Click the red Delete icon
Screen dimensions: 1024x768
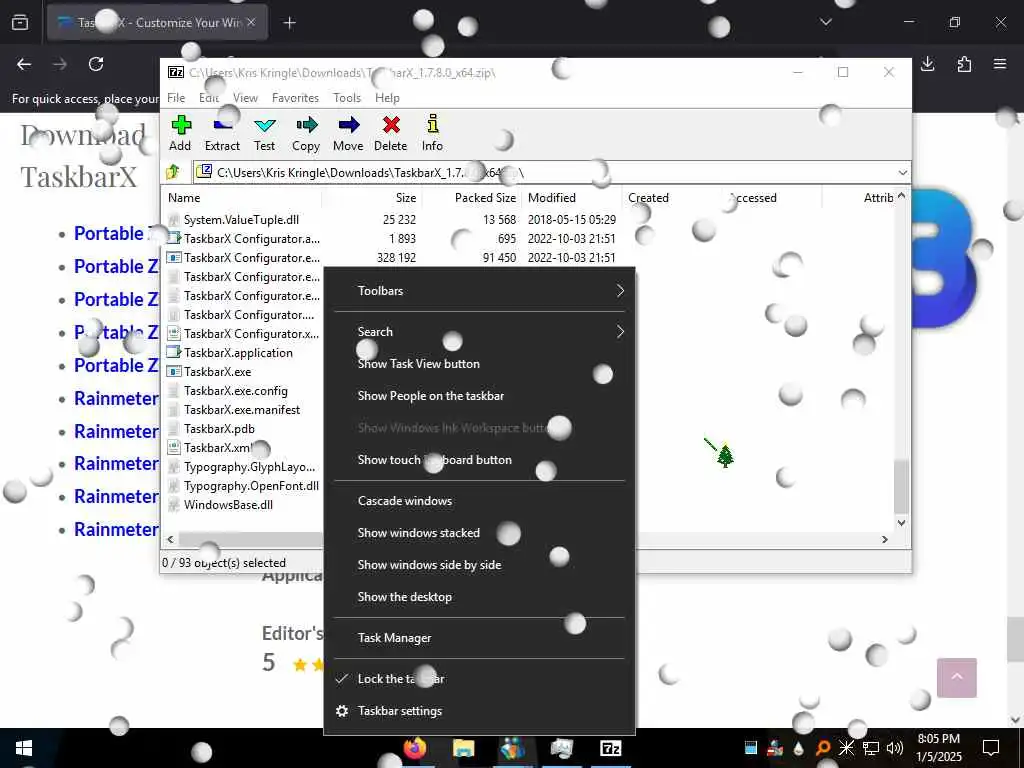coord(391,125)
